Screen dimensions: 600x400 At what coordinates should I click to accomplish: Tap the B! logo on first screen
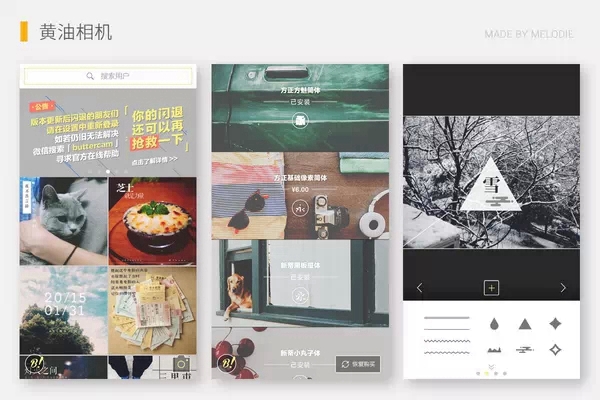click(35, 364)
